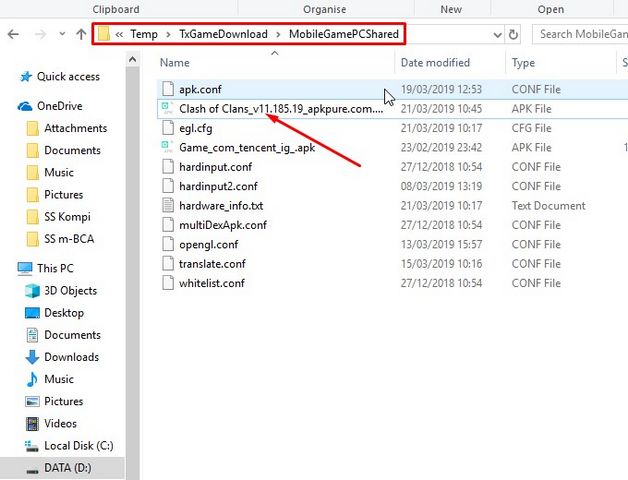628x480 pixels.
Task: Go up one folder level
Action: tap(81, 34)
